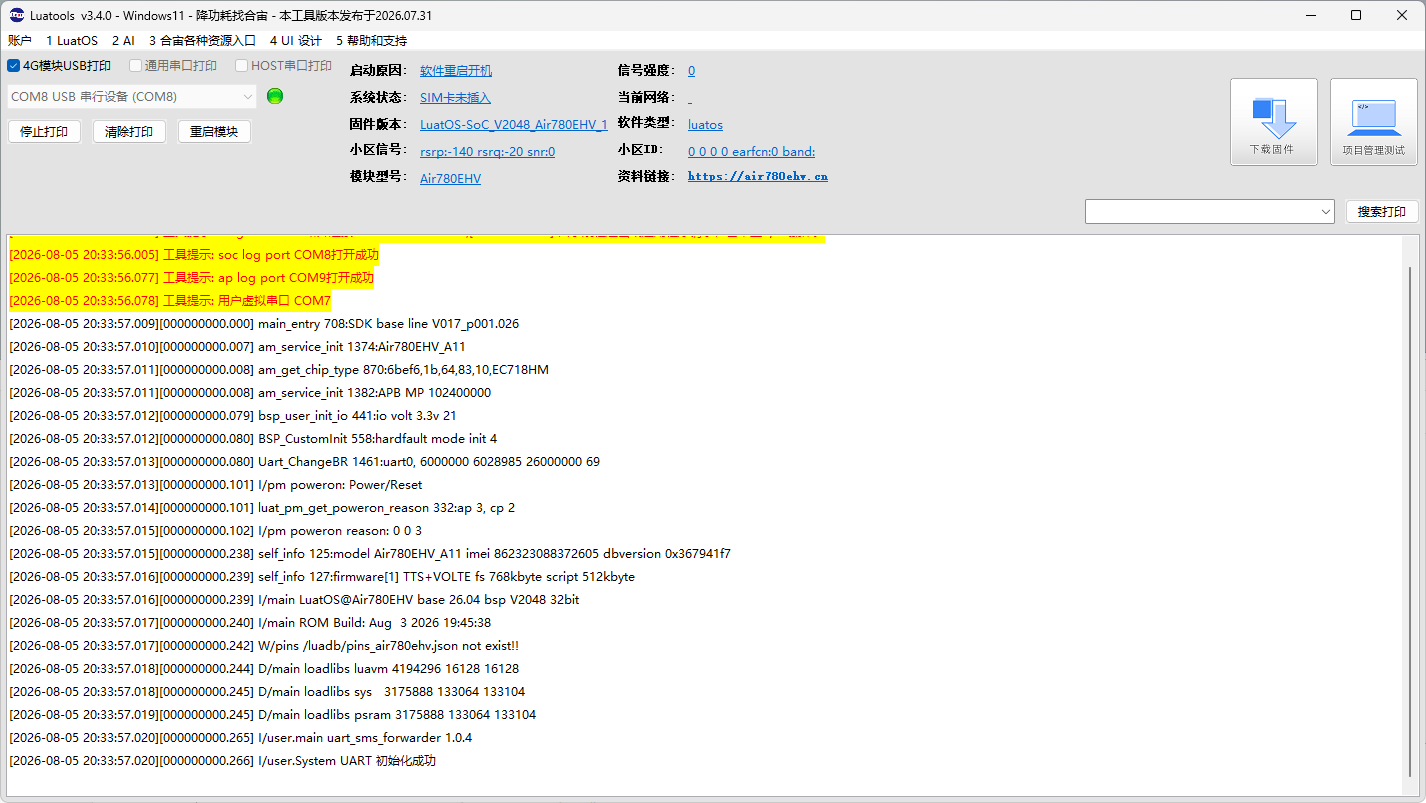Select log line 'ap log port COM9打开成功'

191,278
